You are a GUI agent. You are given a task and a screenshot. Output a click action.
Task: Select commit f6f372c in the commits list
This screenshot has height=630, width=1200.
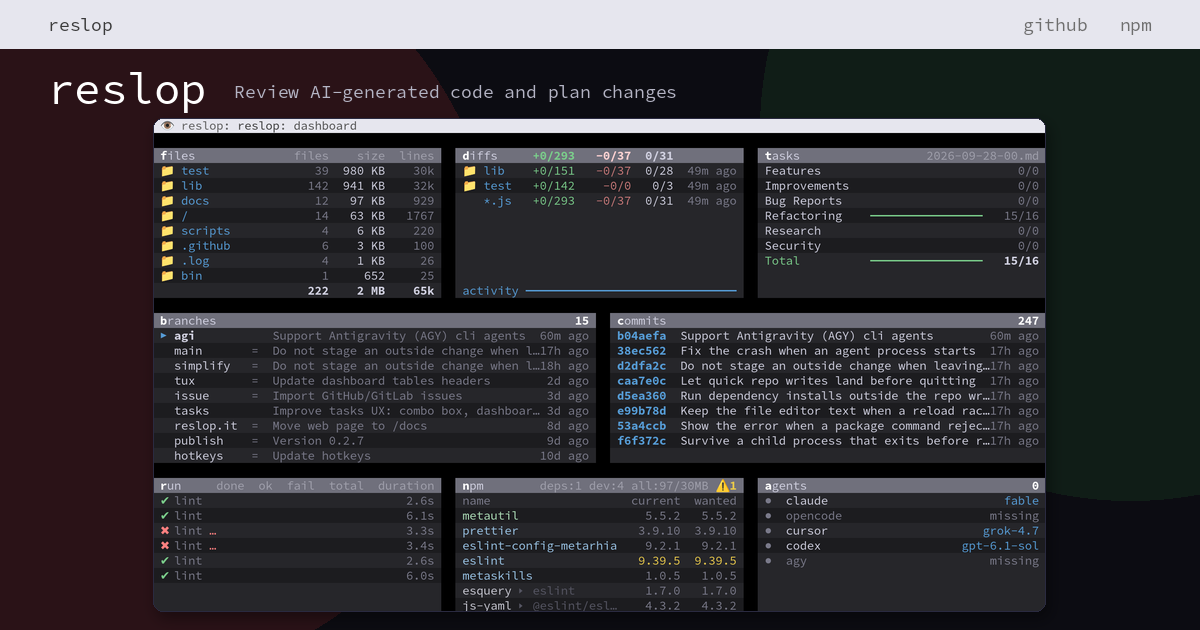827,441
